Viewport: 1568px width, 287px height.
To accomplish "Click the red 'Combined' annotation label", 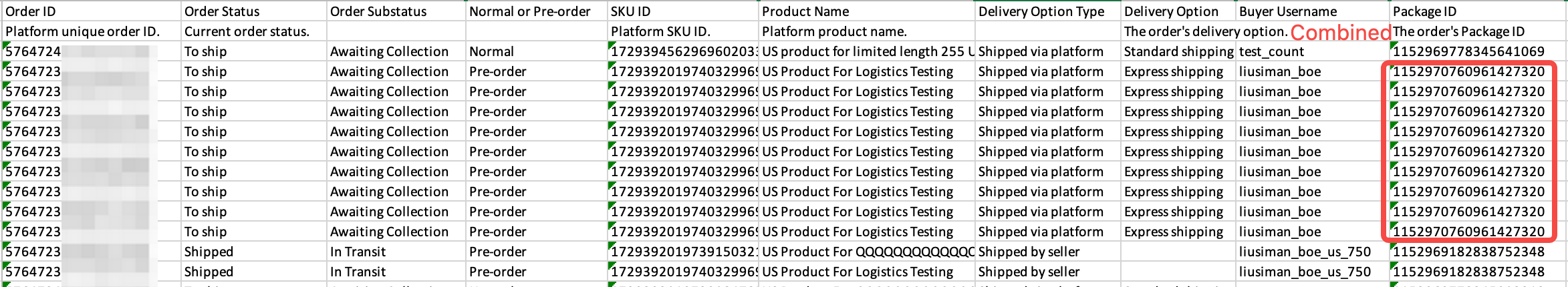I will 1340,33.
